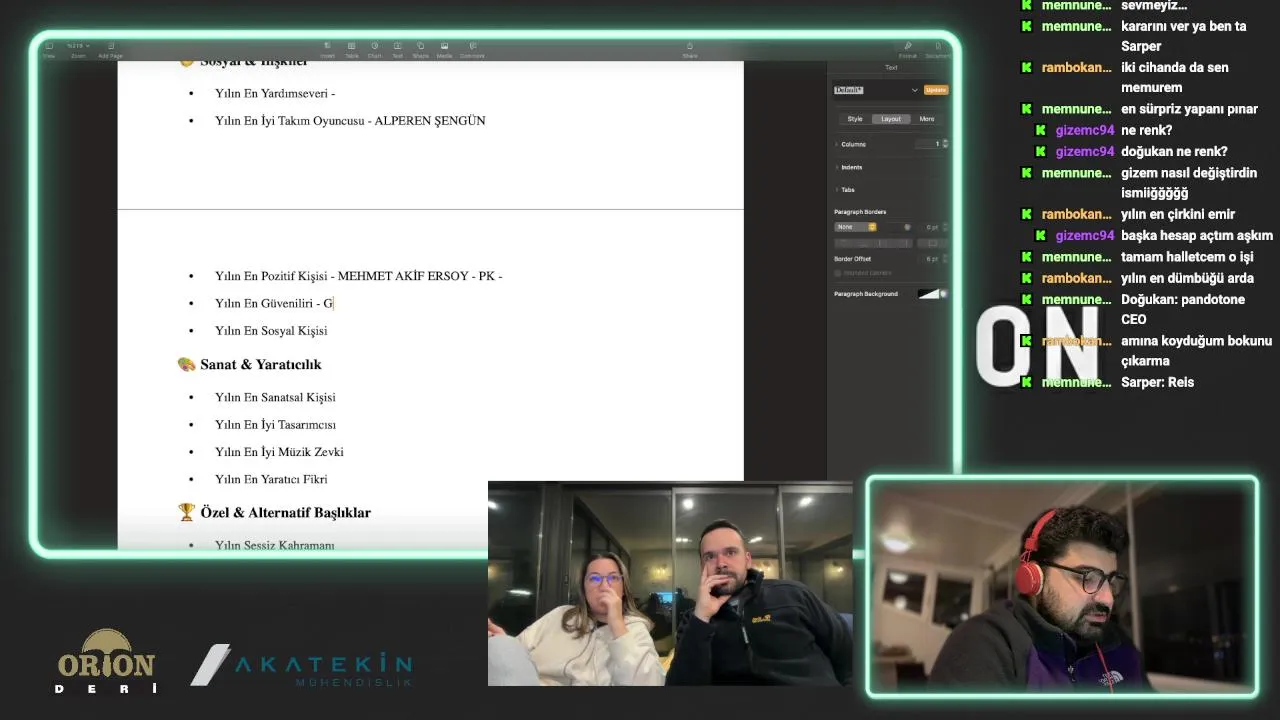Click the Columns count stepper

tap(945, 144)
